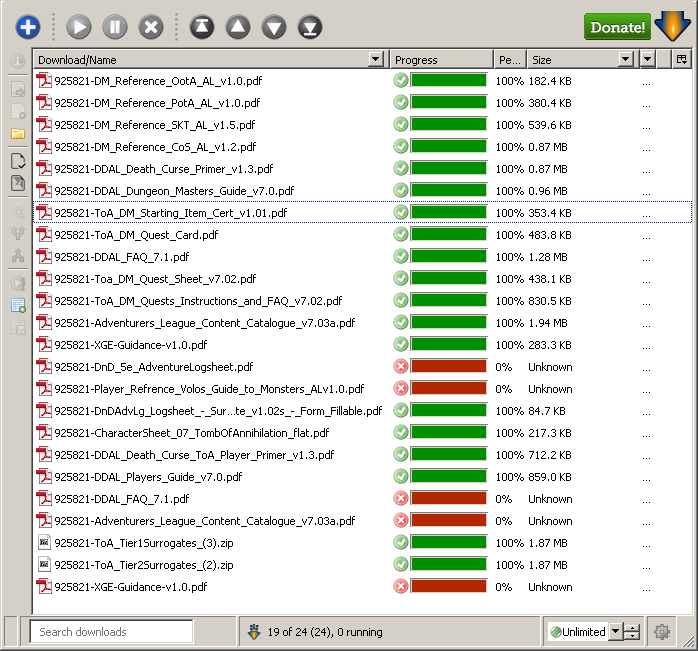This screenshot has width=698, height=651.
Task: Sort by Progress column header
Action: coord(442,60)
